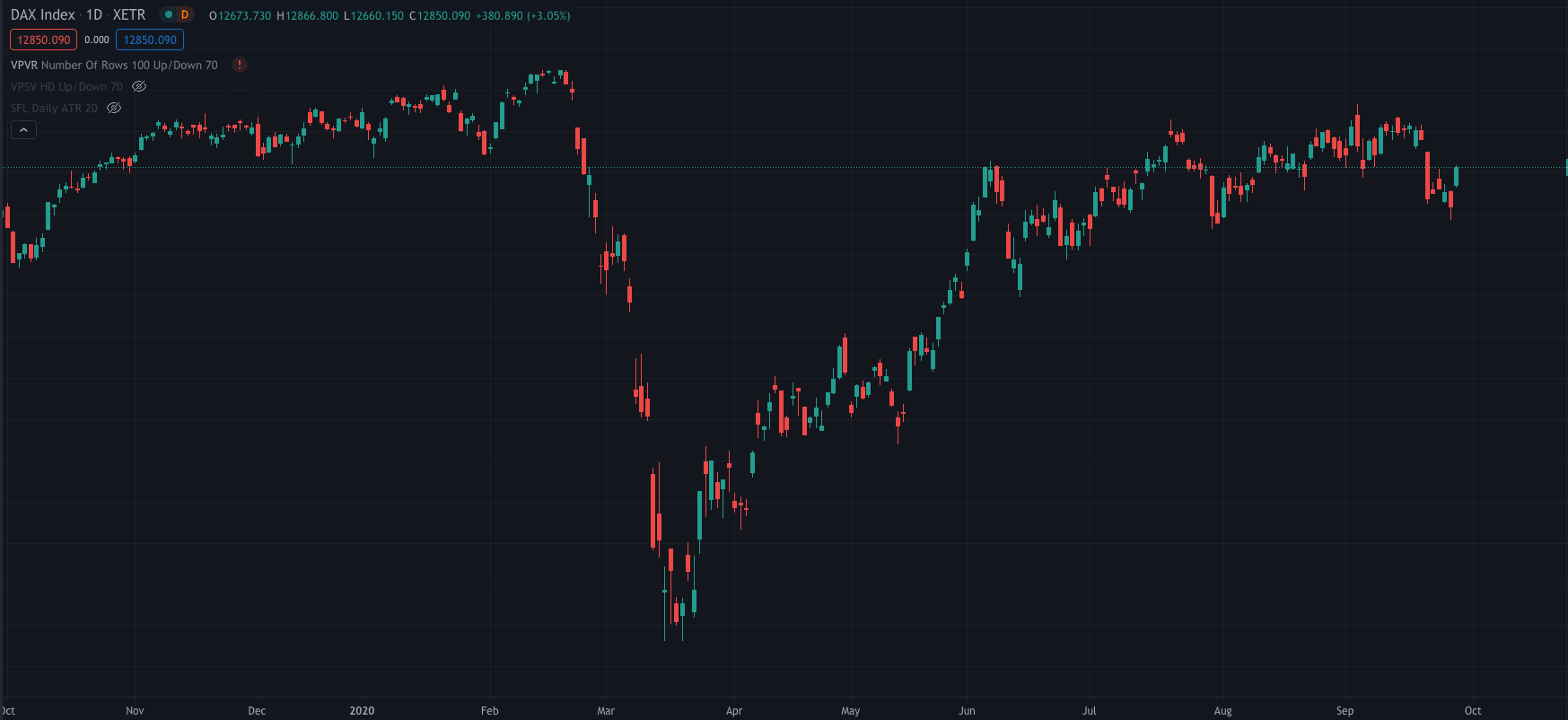Click the dotted current-price horizontal line
The height and width of the screenshot is (720, 1568).
point(784,168)
